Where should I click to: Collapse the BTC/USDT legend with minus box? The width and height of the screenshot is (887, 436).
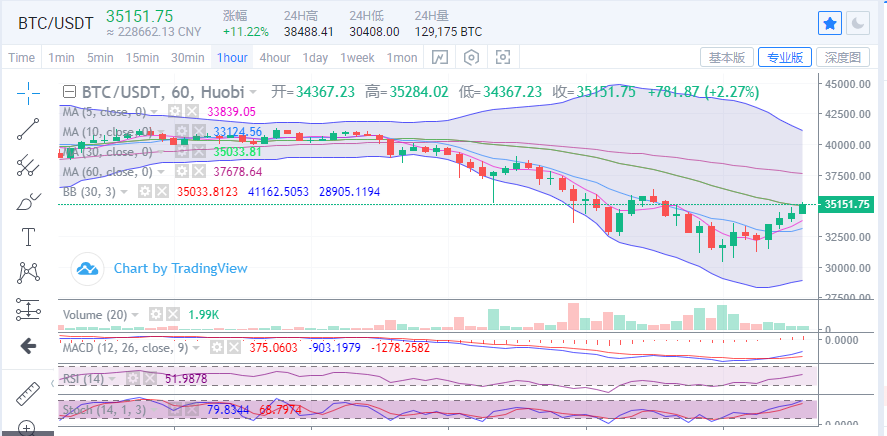[69, 92]
